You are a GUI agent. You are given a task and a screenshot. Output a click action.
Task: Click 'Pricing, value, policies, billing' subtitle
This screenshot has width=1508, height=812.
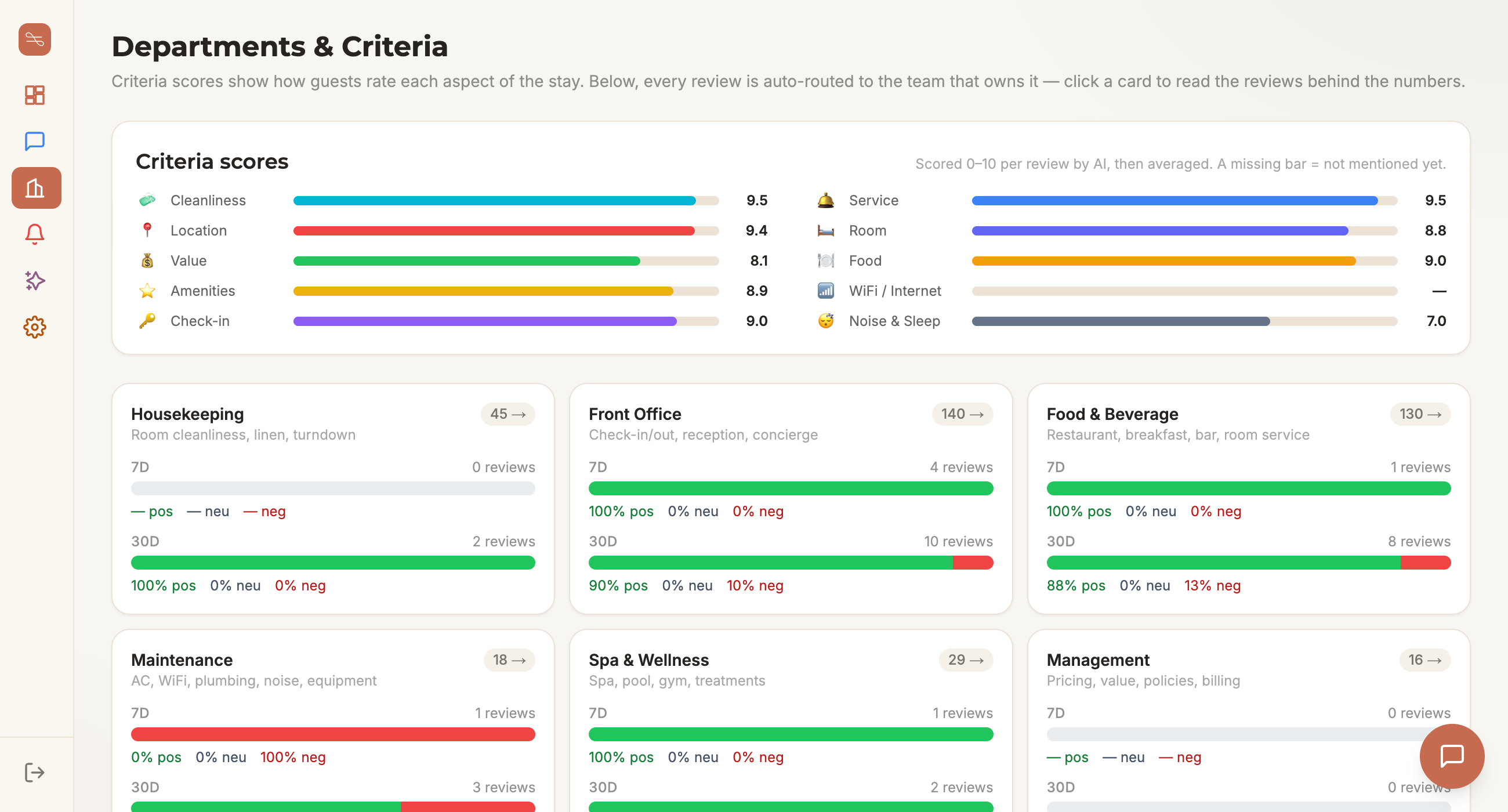[x=1143, y=680]
